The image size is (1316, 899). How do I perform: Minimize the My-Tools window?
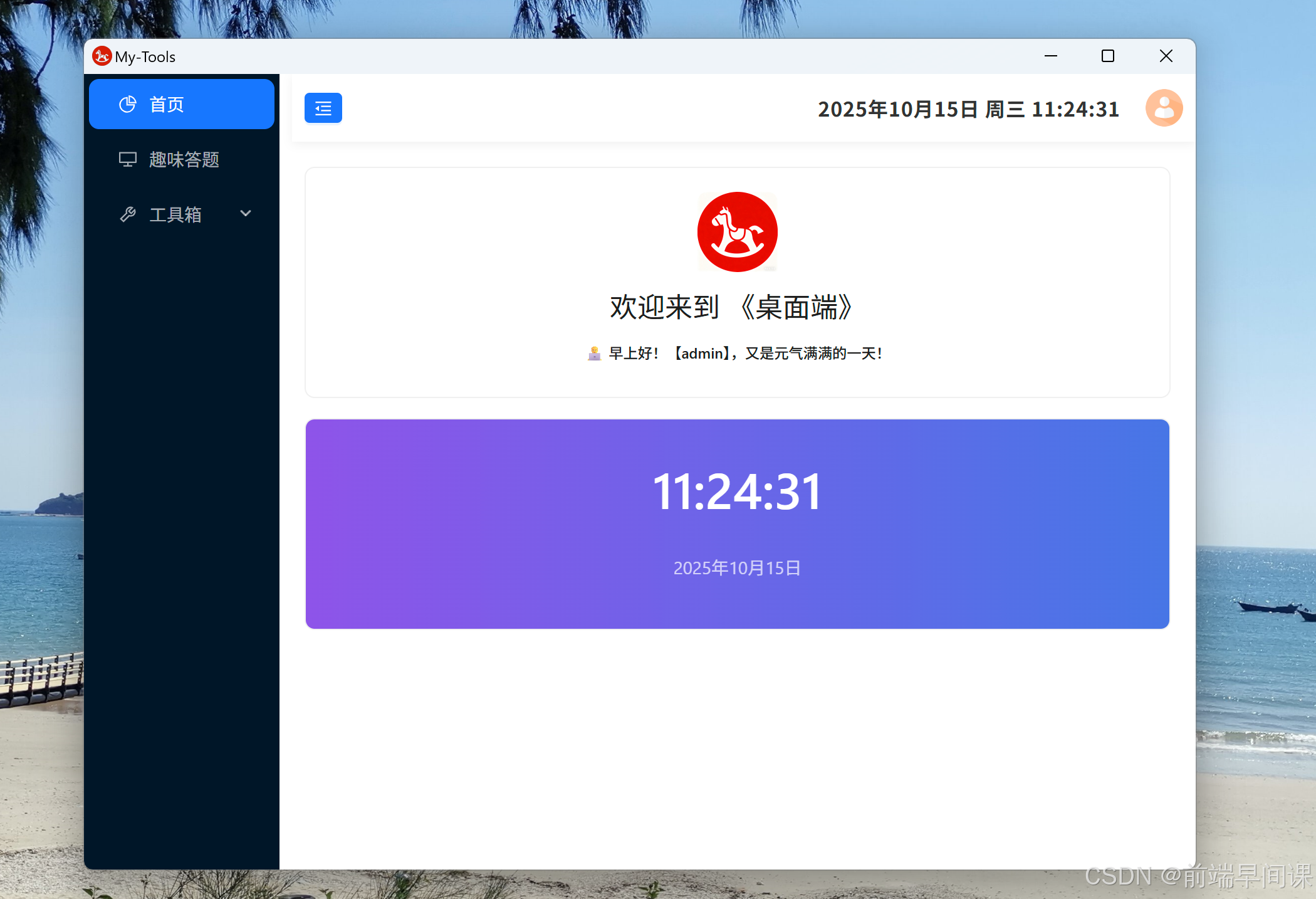[x=1051, y=56]
